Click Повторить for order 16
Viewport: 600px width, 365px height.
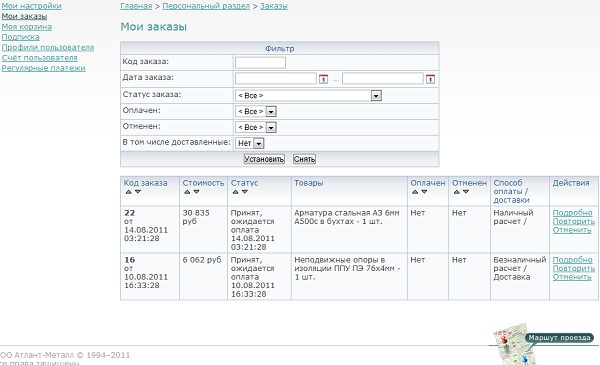click(574, 269)
